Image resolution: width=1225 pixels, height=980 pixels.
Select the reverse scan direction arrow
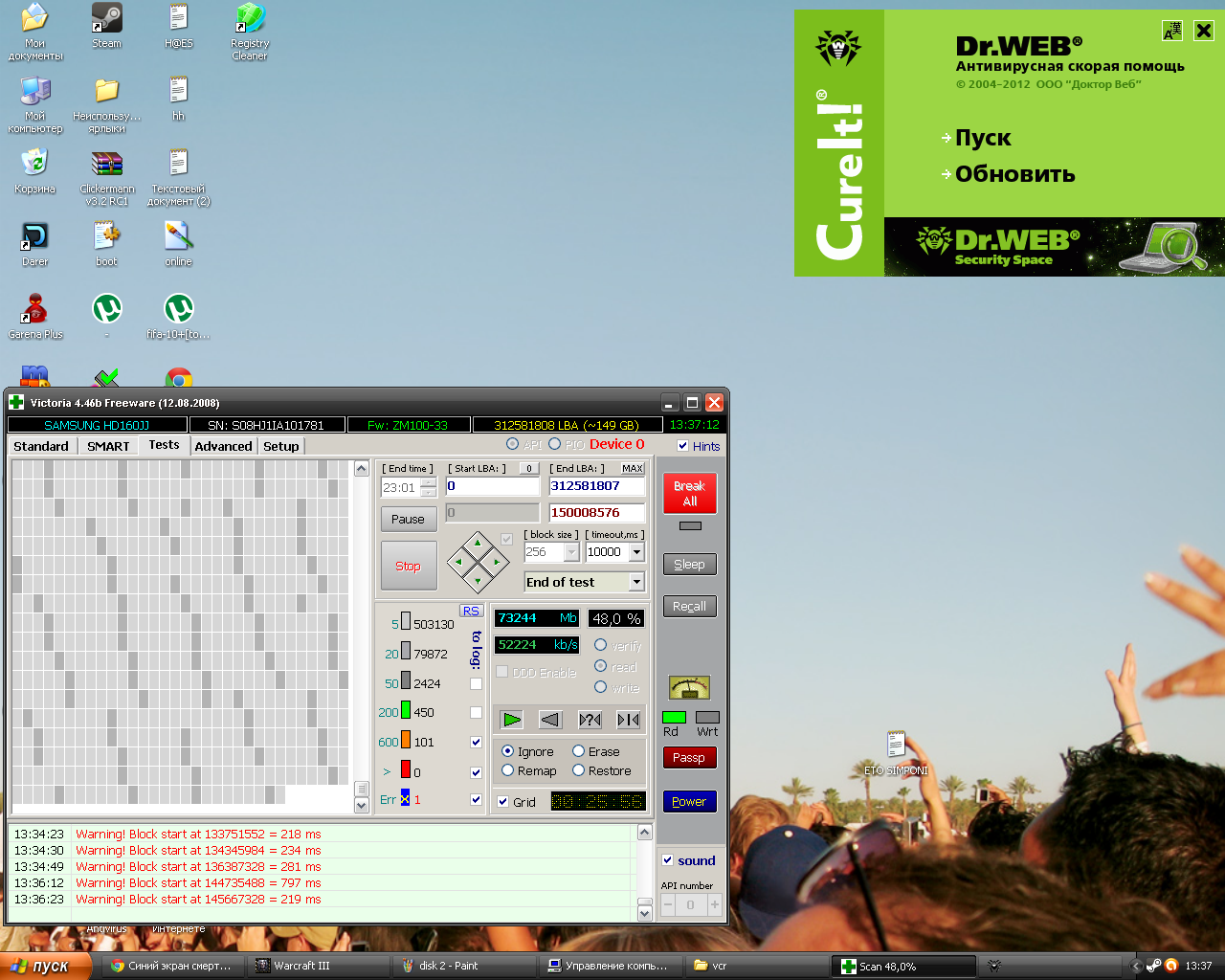550,720
